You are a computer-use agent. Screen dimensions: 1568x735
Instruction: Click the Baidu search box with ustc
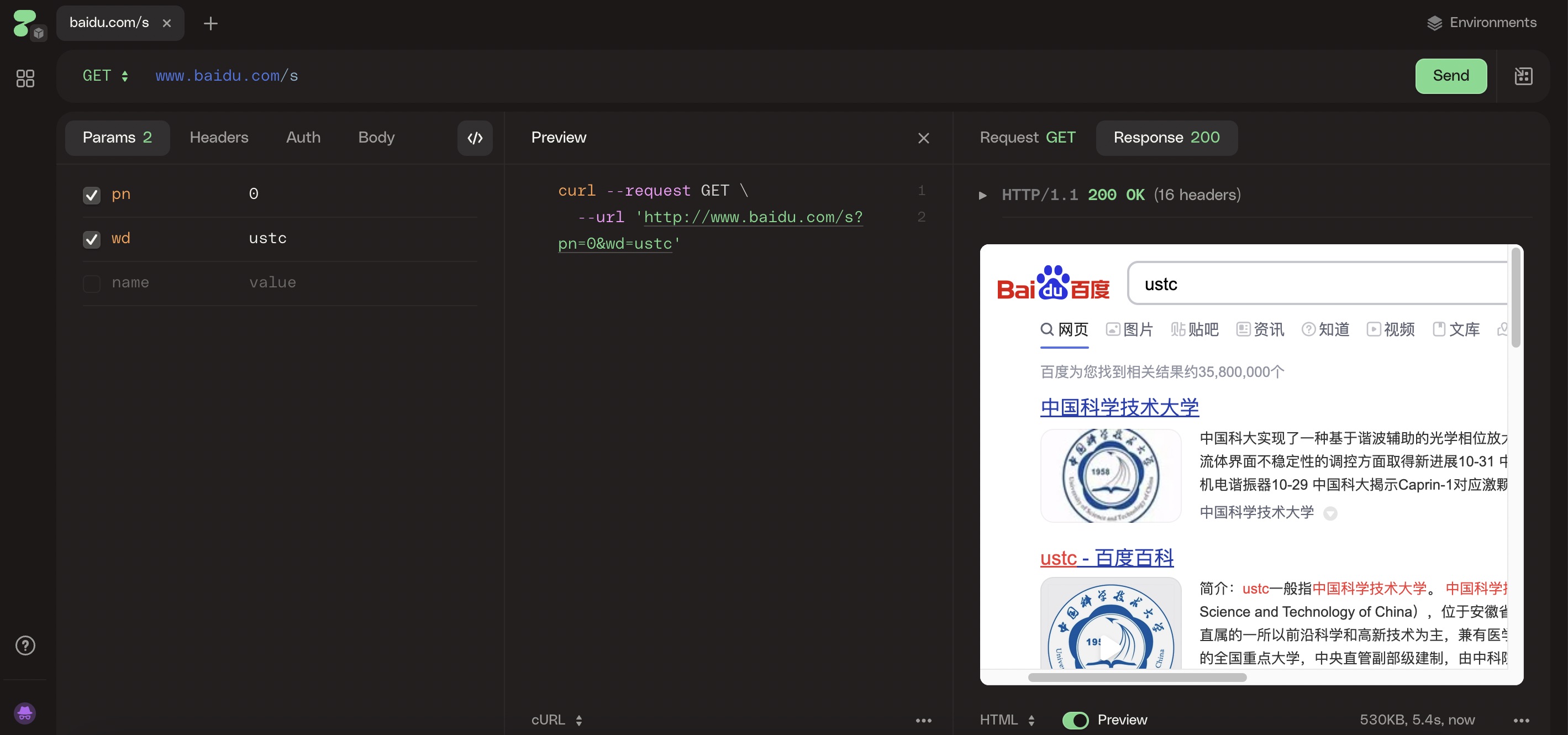(x=1317, y=283)
